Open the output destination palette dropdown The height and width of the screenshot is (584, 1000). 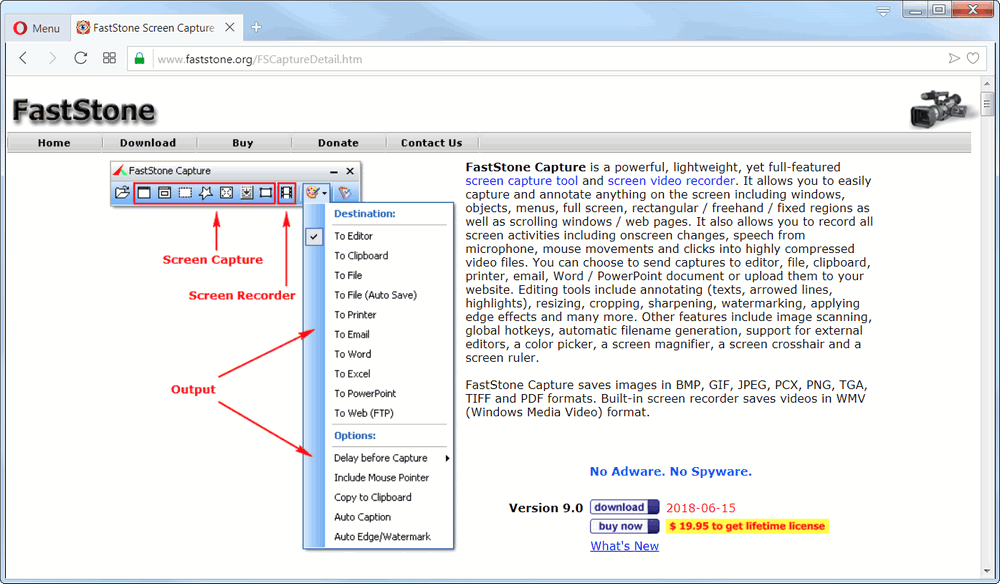(316, 193)
